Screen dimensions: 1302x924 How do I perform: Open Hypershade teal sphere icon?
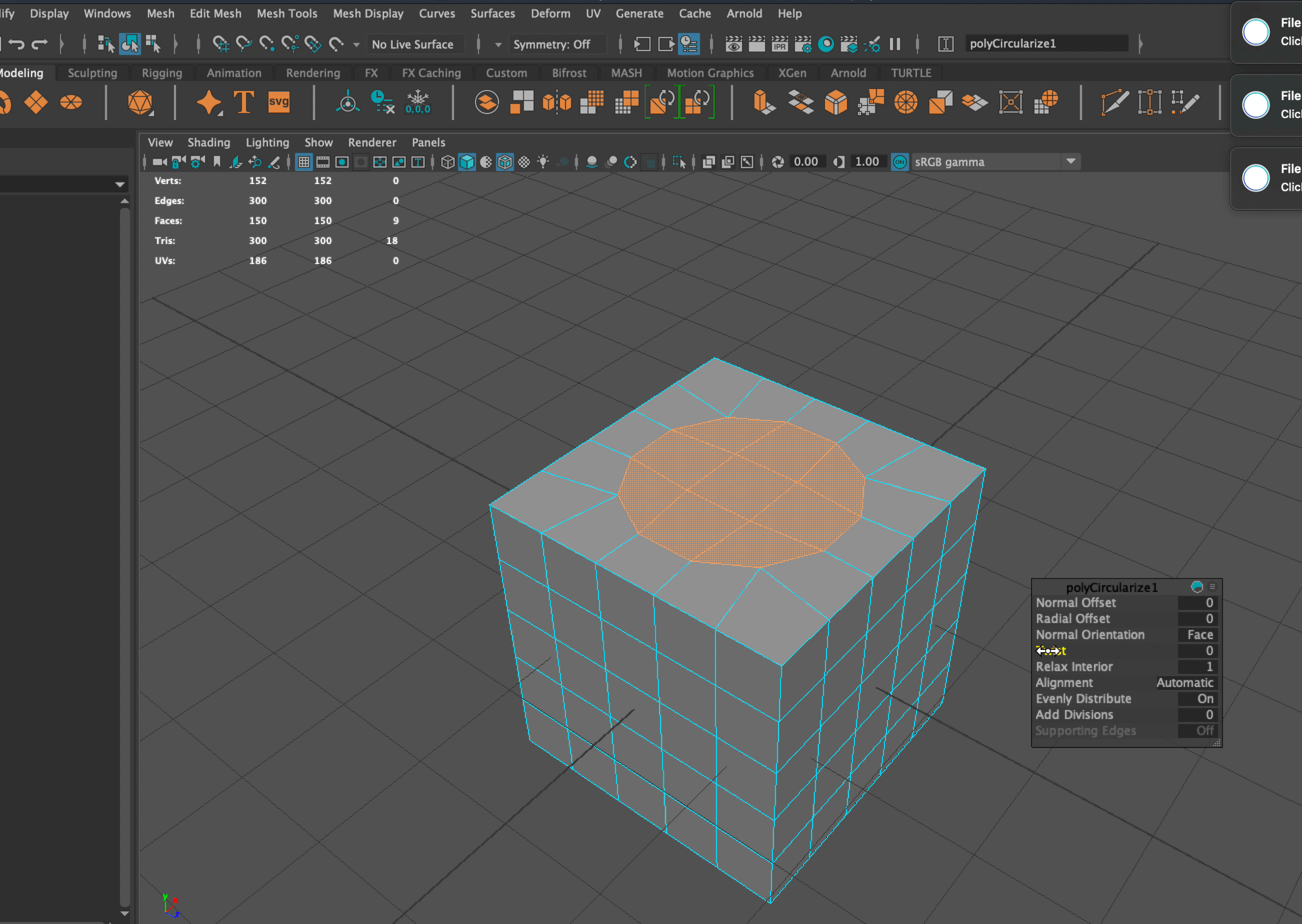[x=825, y=44]
